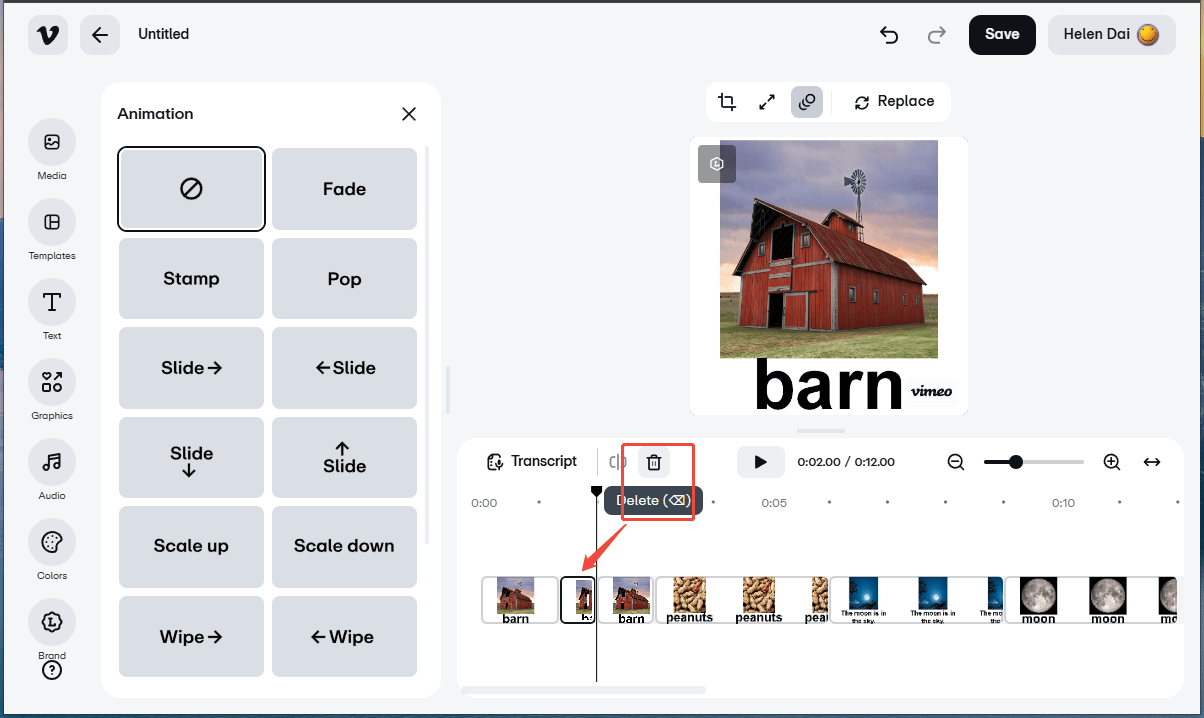This screenshot has height=718, width=1204.
Task: Click the Replace media button
Action: coord(894,102)
